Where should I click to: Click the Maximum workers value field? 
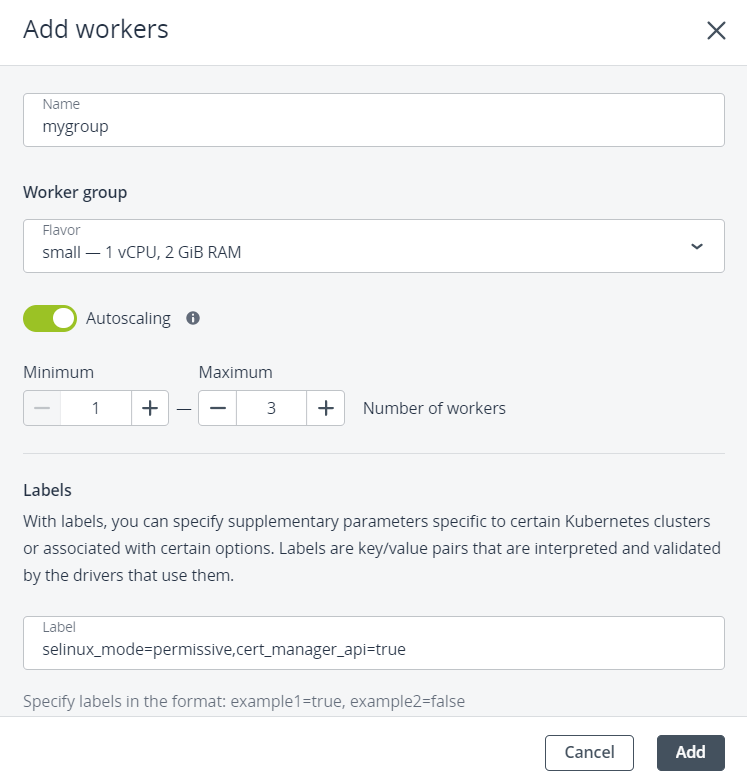[271, 408]
